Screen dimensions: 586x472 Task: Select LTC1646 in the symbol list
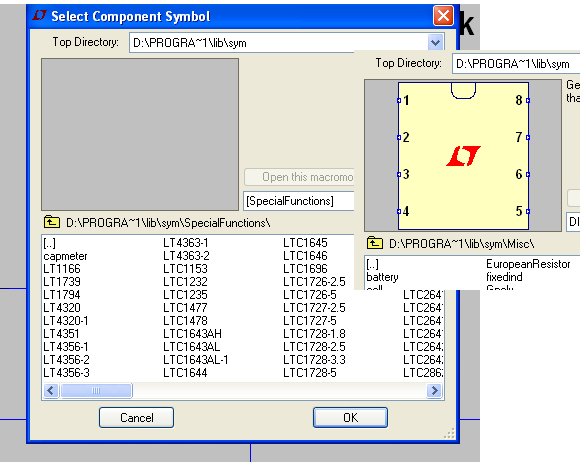coord(305,256)
